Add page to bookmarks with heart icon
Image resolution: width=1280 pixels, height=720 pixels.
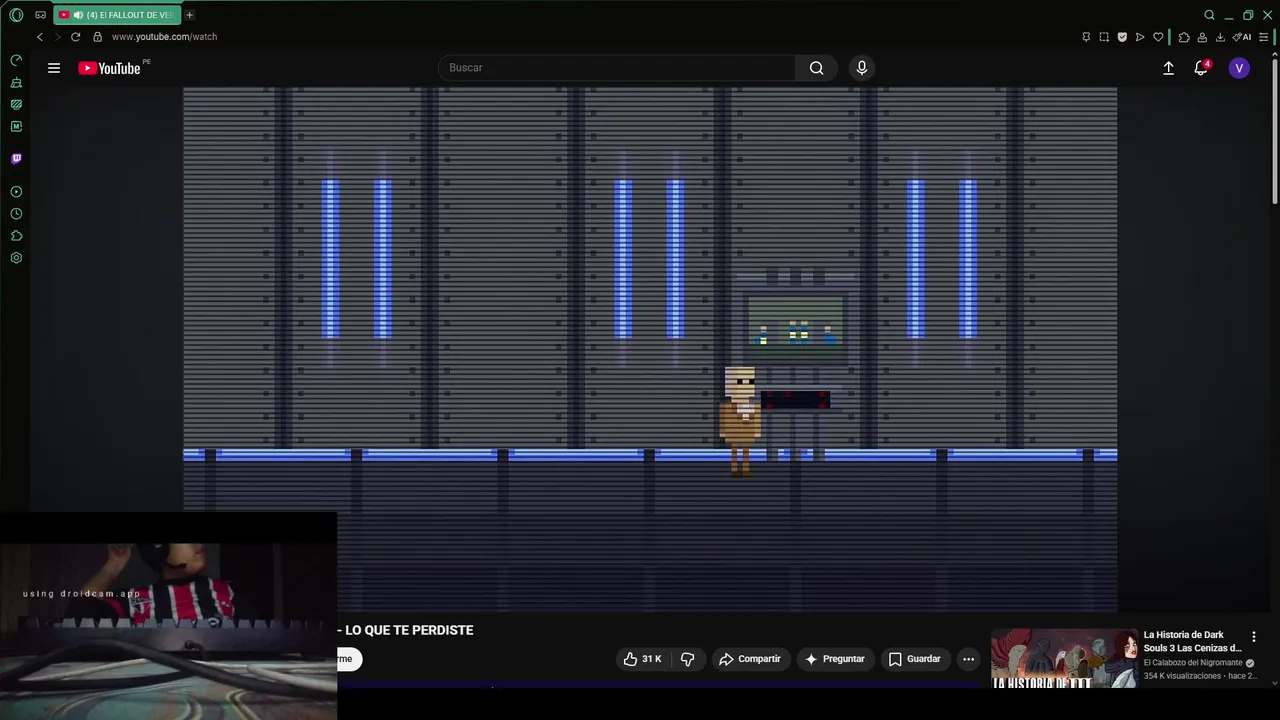click(x=1158, y=37)
